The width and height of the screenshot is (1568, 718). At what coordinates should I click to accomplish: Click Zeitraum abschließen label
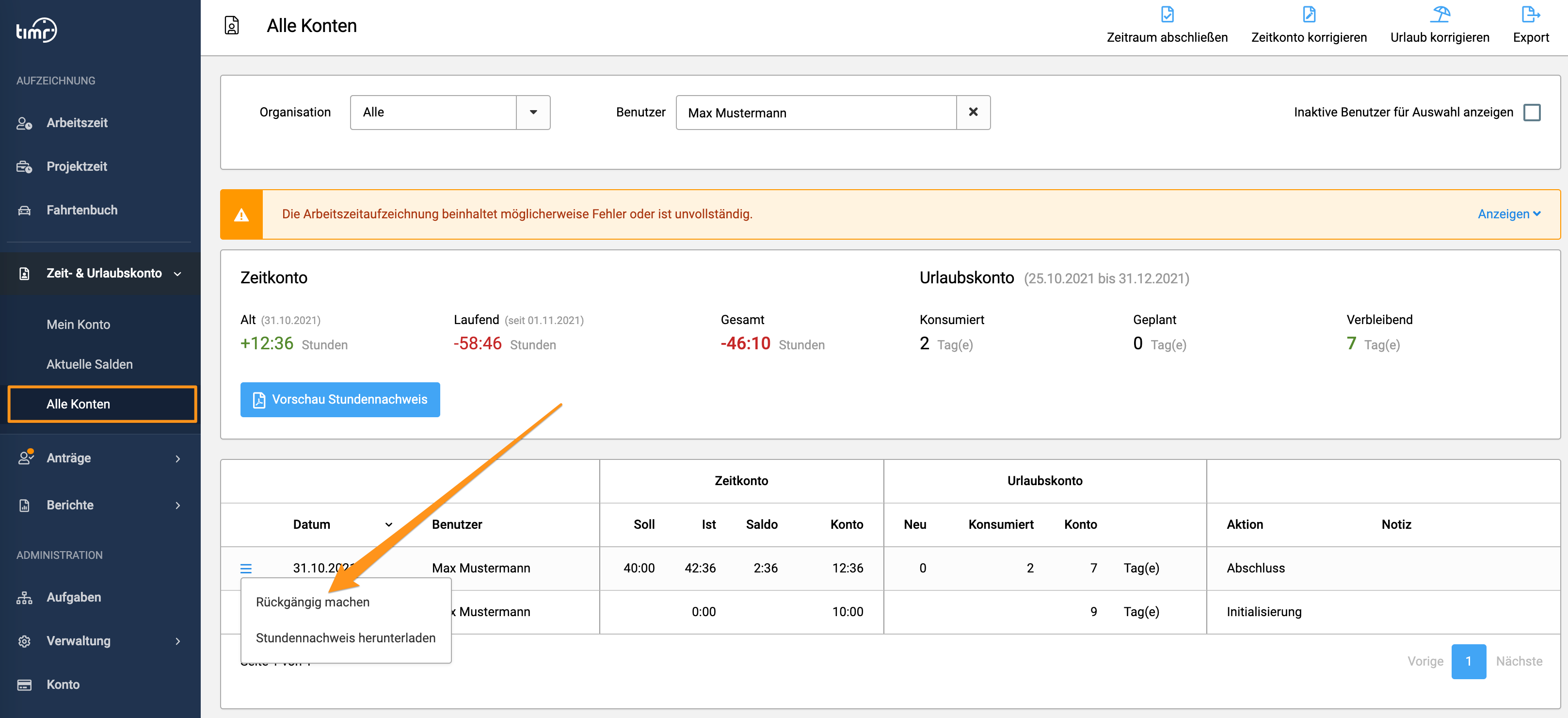[1167, 37]
